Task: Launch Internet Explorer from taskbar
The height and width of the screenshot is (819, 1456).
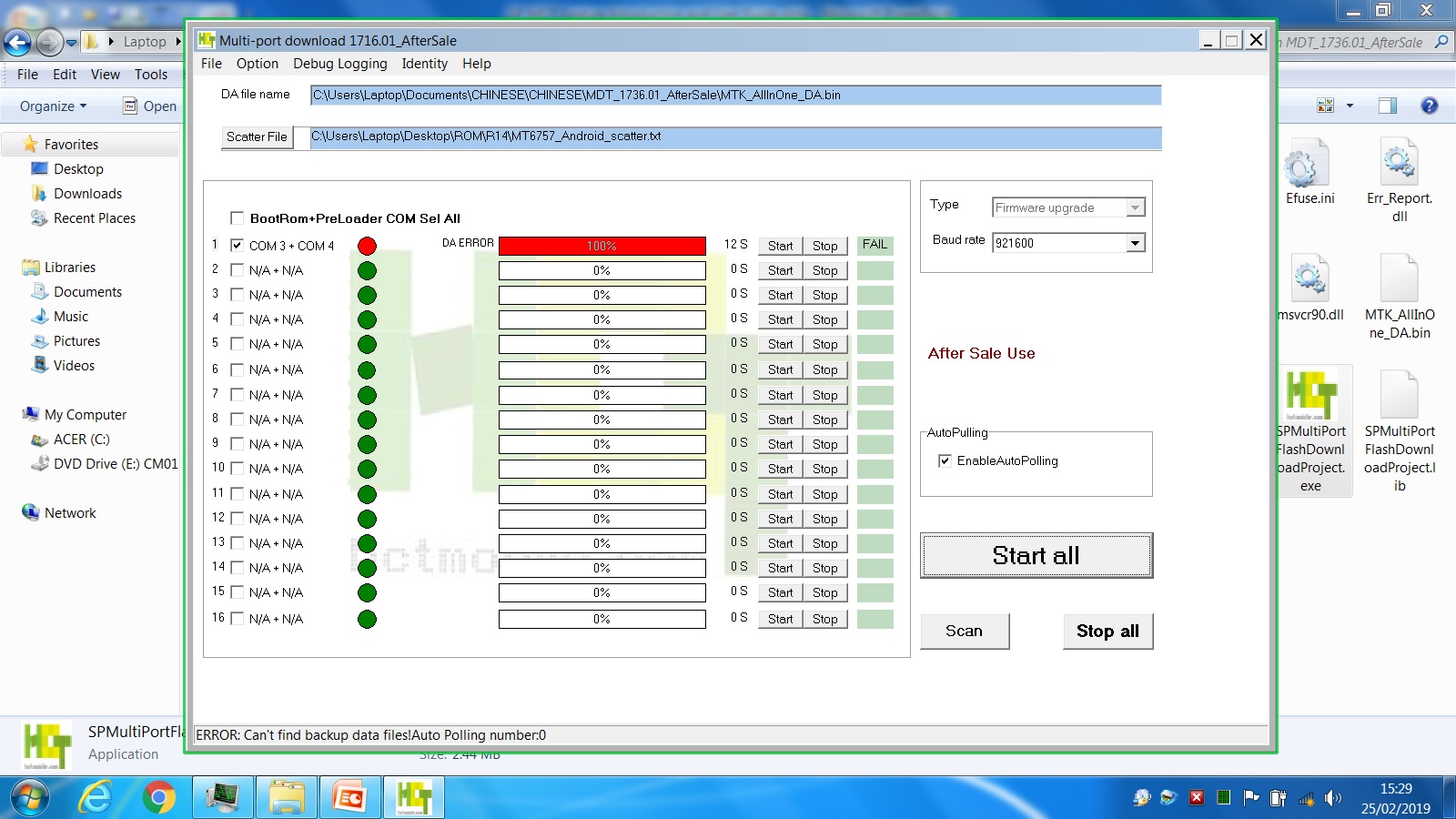Action: 95,798
